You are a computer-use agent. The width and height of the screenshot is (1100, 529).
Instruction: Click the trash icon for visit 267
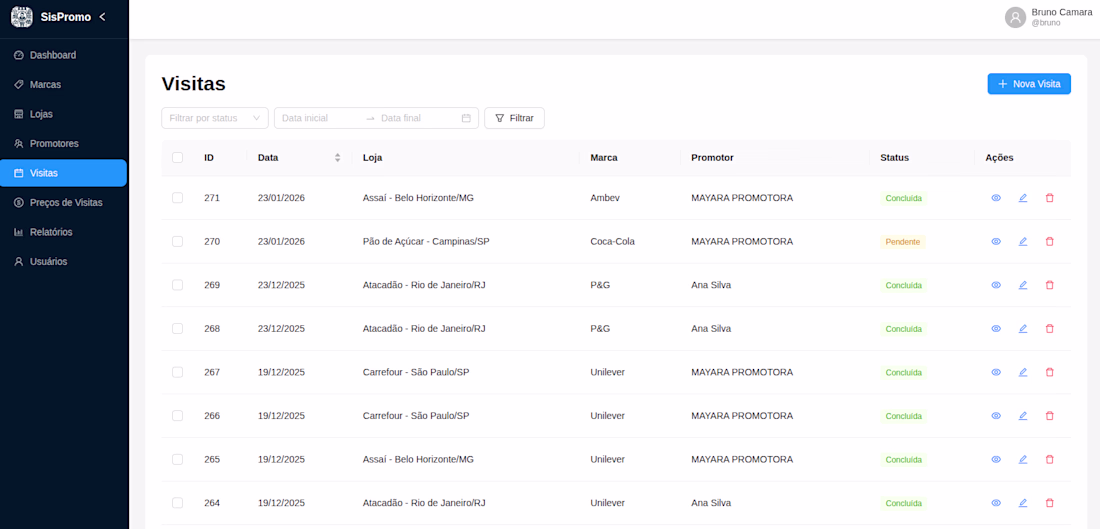pyautogui.click(x=1049, y=372)
